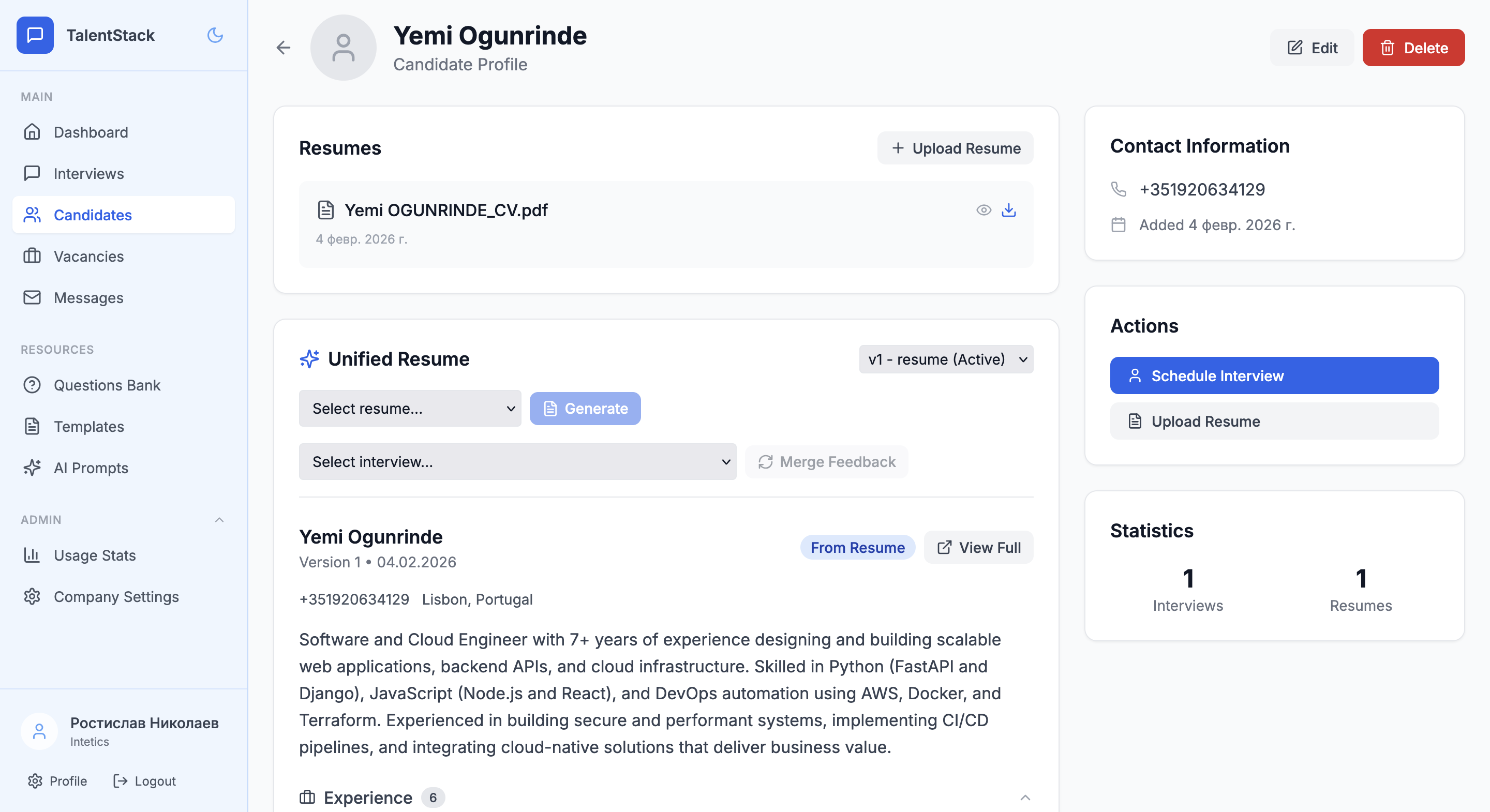Click the back arrow icon

pyautogui.click(x=284, y=48)
